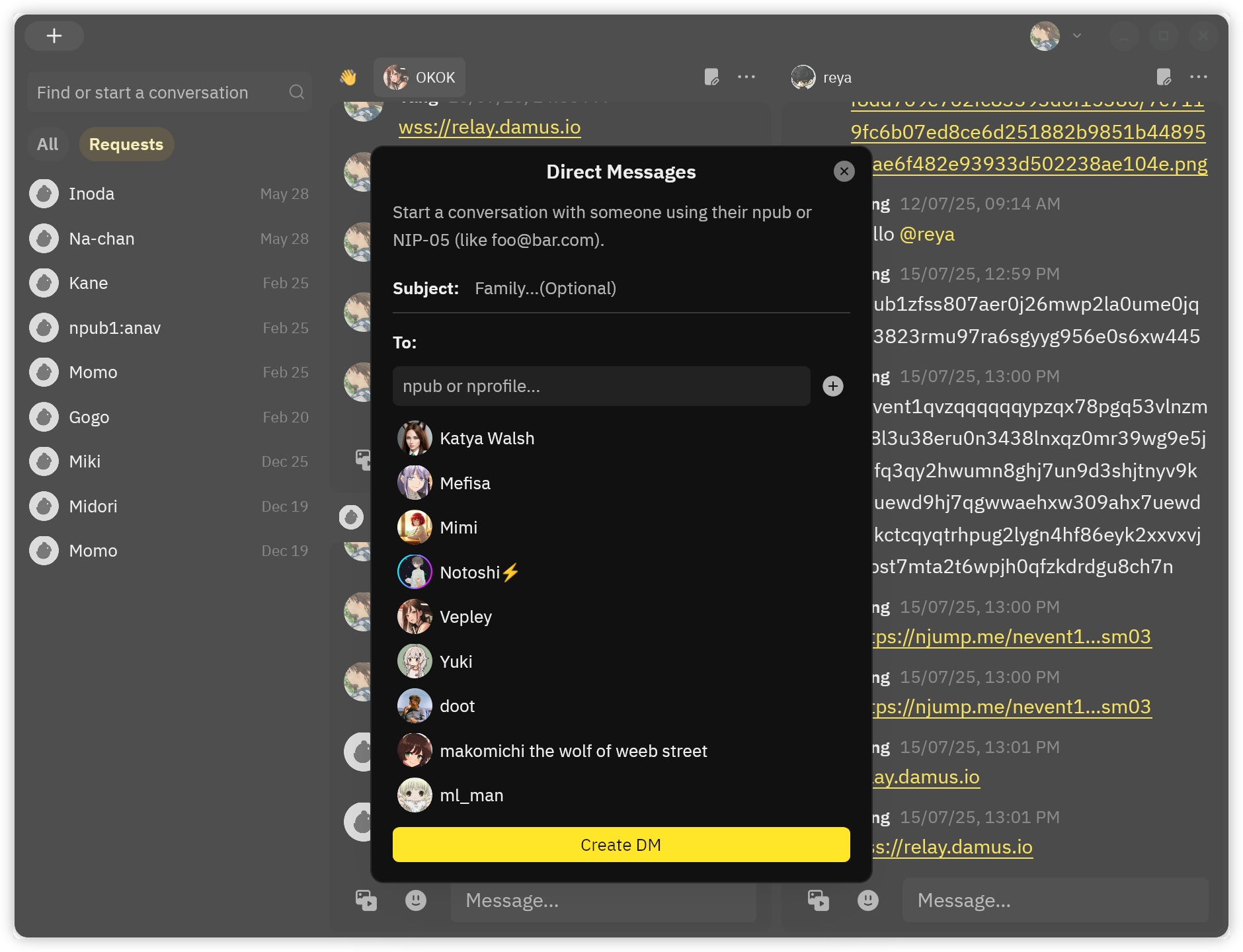Switch to the All conversations filter
This screenshot has height=952, width=1243.
[x=48, y=144]
